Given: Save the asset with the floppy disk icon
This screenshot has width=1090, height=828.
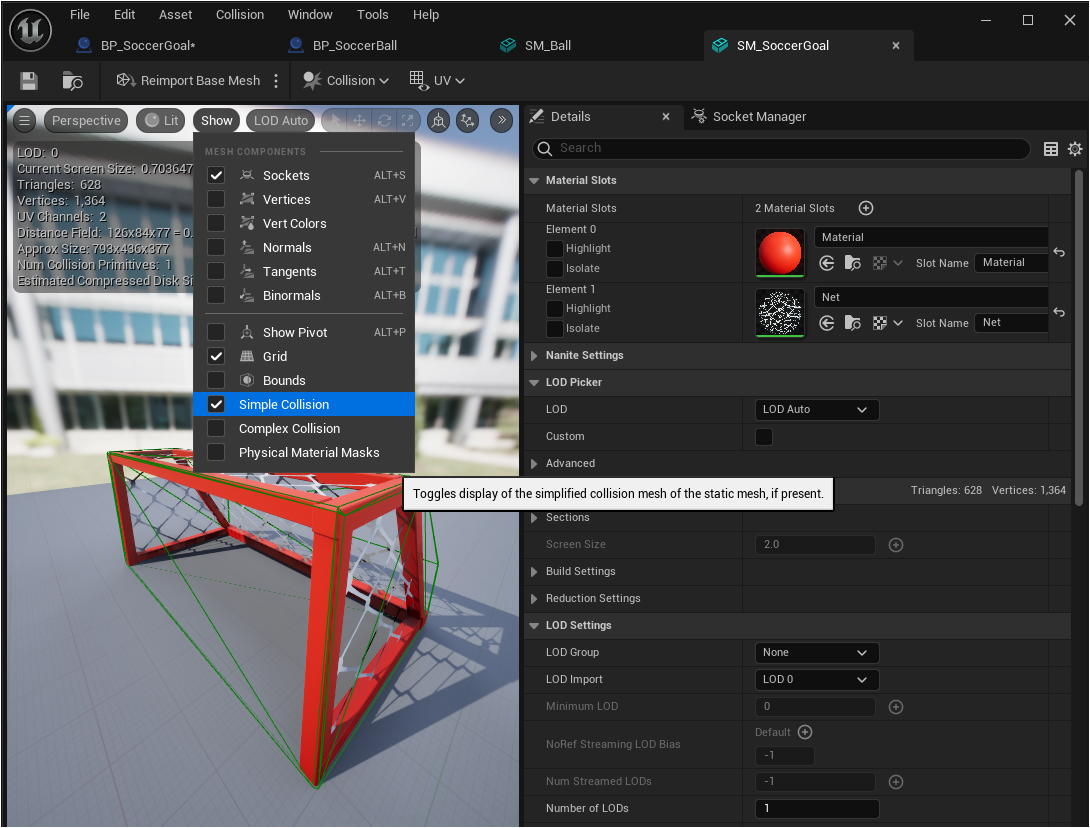Looking at the screenshot, I should tap(29, 81).
